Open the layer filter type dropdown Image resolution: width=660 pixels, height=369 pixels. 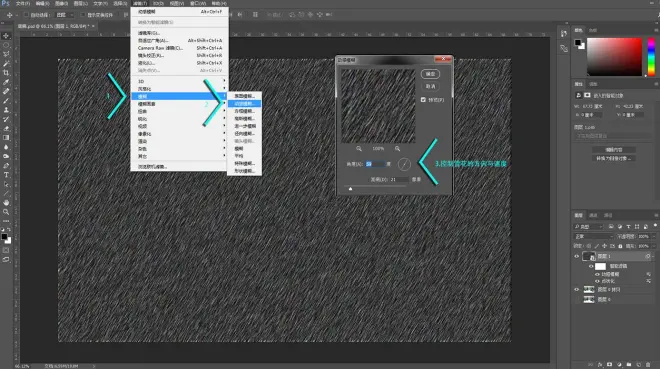(x=589, y=227)
